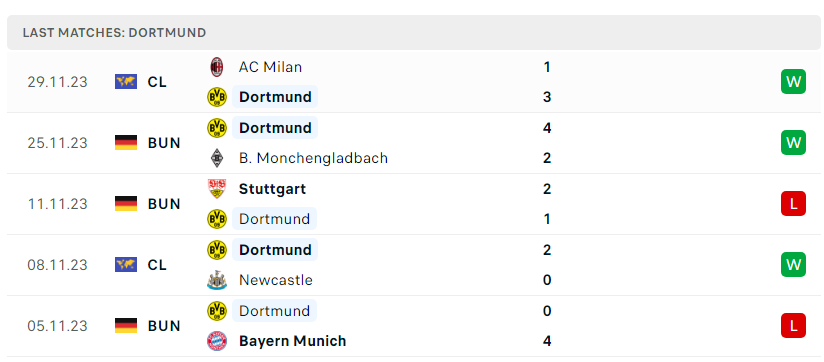
Task: Select the Newcastle team name
Action: pyautogui.click(x=276, y=280)
